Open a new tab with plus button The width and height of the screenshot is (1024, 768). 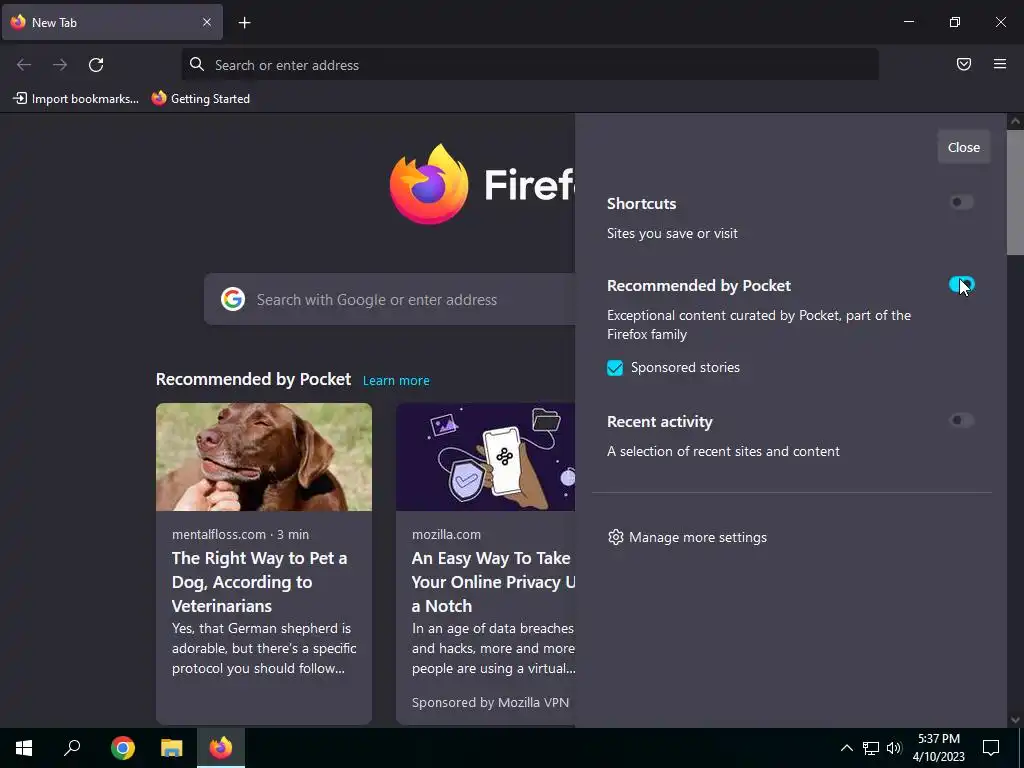tap(244, 23)
